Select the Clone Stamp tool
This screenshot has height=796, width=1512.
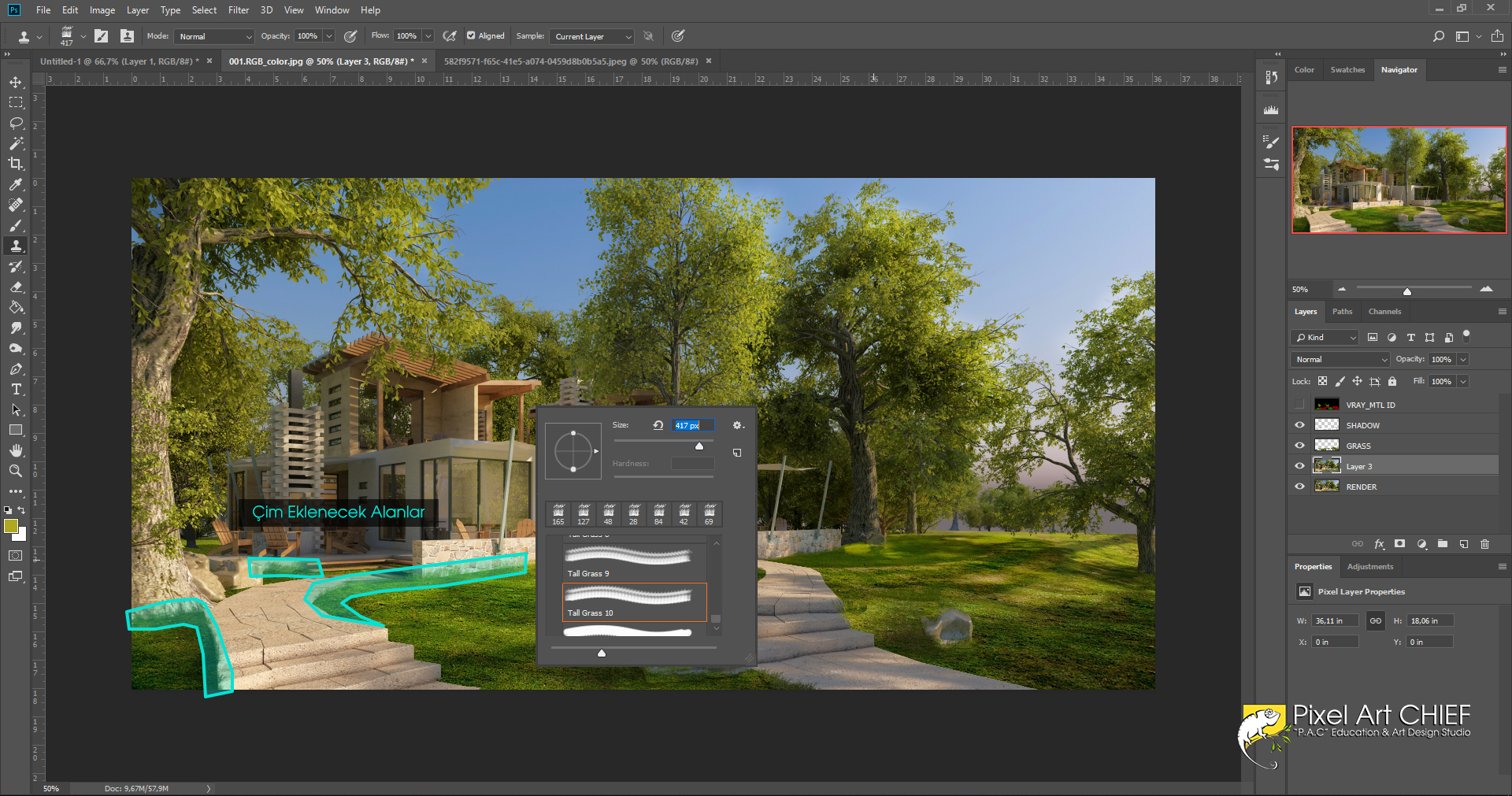(16, 246)
